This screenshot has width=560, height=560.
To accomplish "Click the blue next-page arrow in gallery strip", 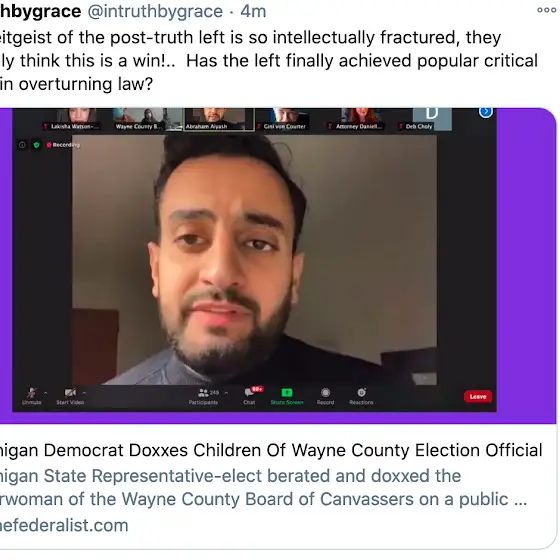I will click(486, 112).
